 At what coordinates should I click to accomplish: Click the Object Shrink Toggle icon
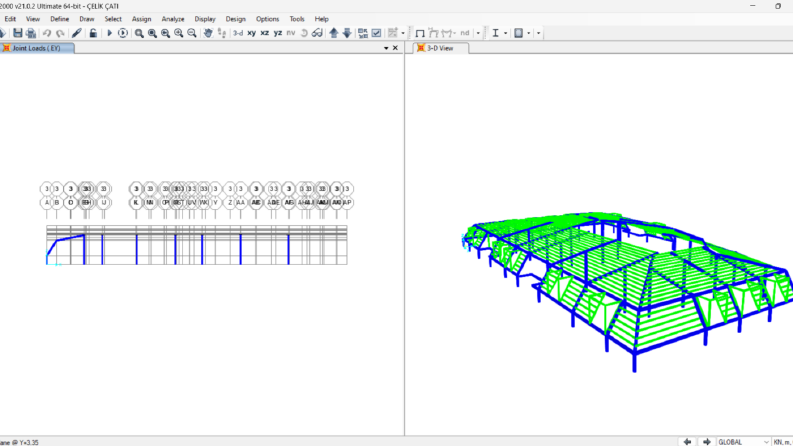click(363, 33)
